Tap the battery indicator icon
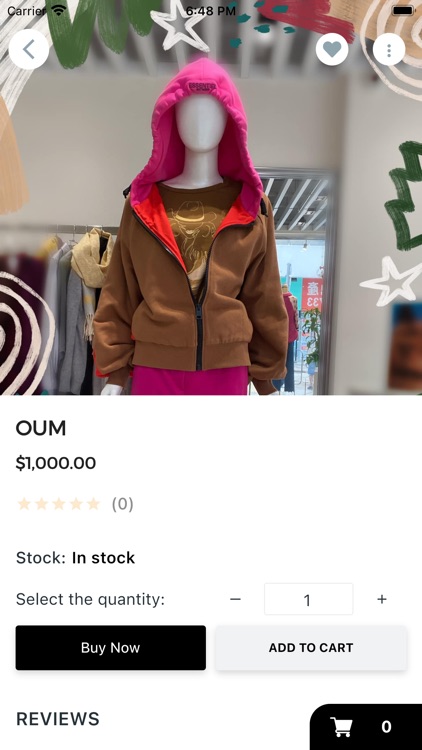This screenshot has width=422, height=750. [402, 11]
